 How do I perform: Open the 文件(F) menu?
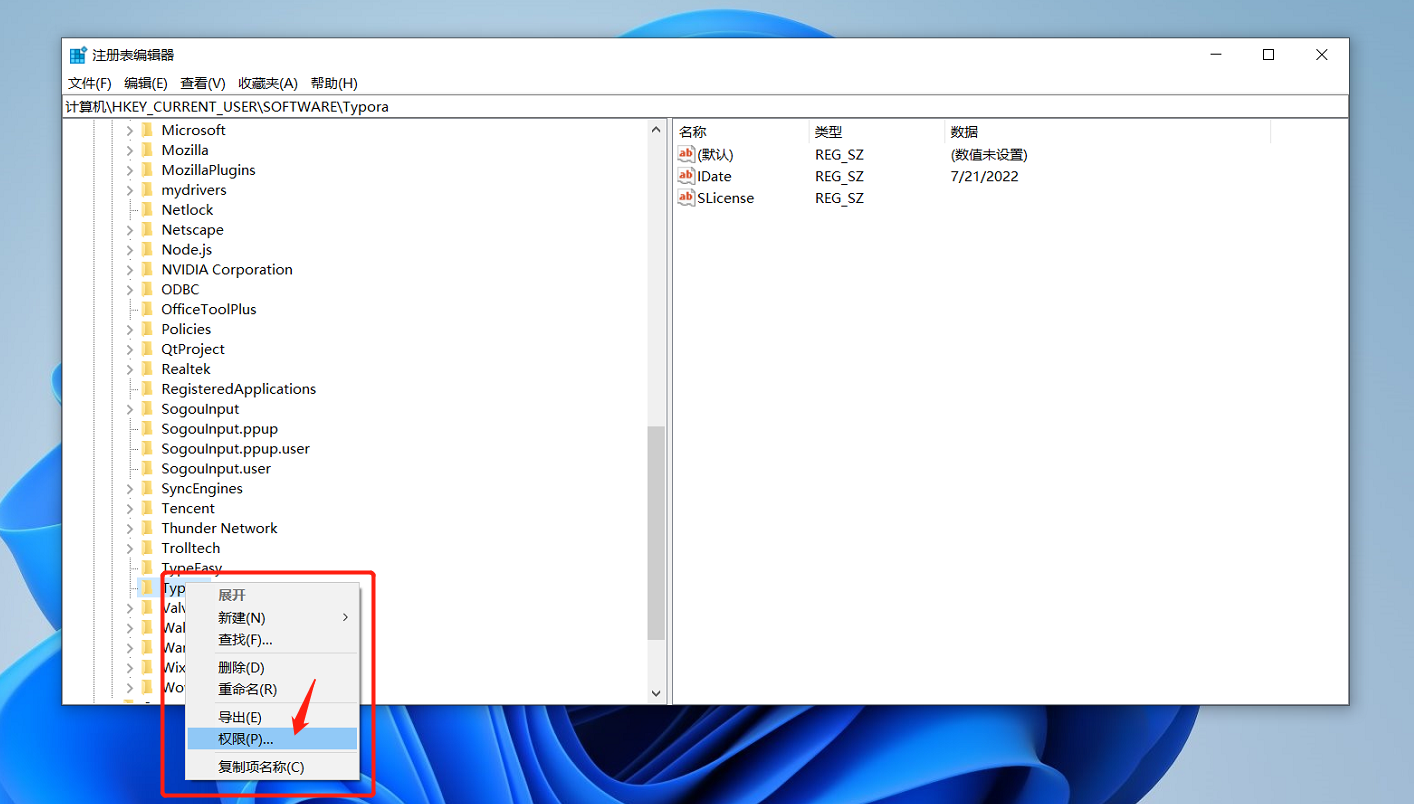coord(90,83)
